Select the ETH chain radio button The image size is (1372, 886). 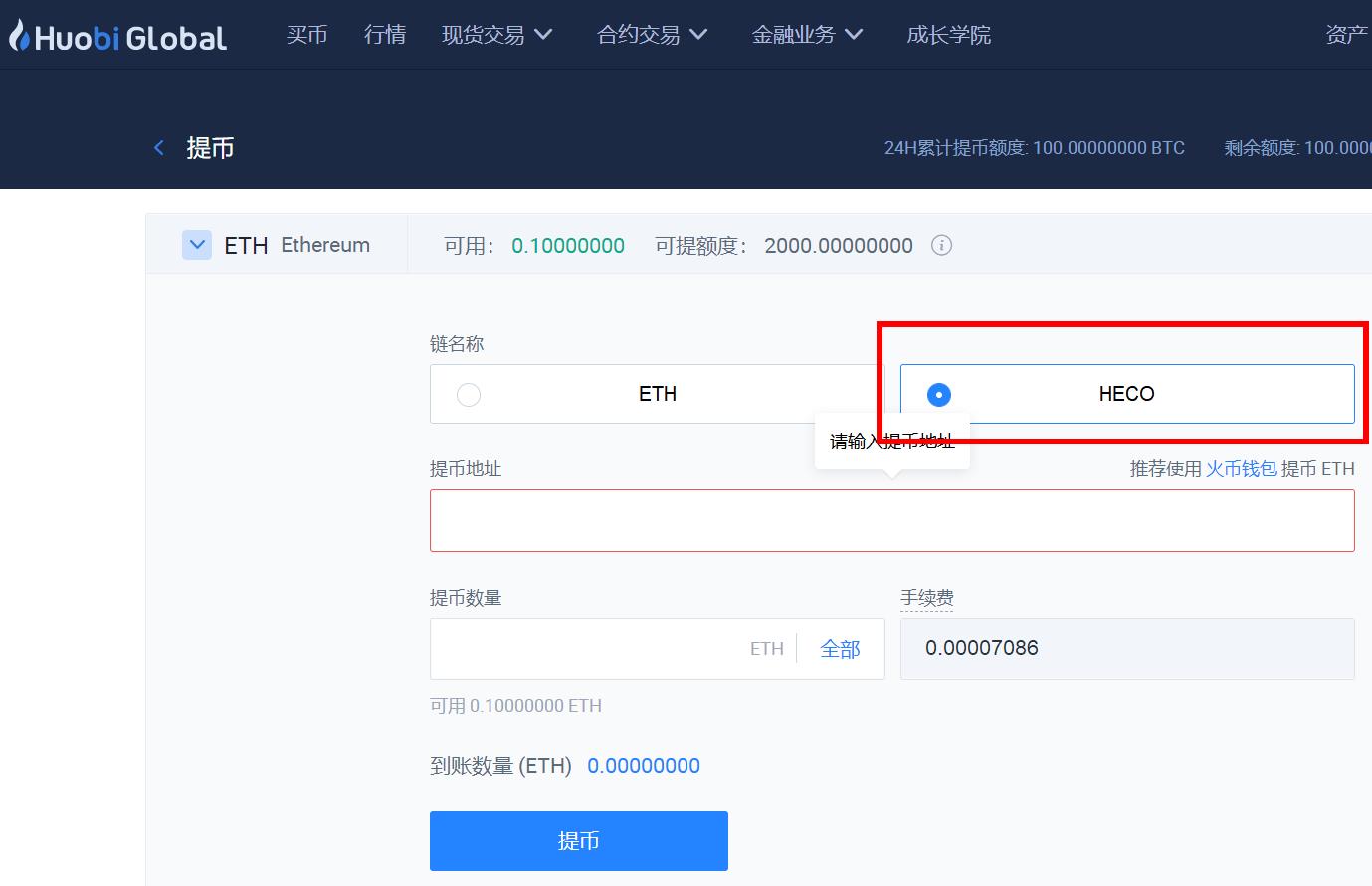469,395
